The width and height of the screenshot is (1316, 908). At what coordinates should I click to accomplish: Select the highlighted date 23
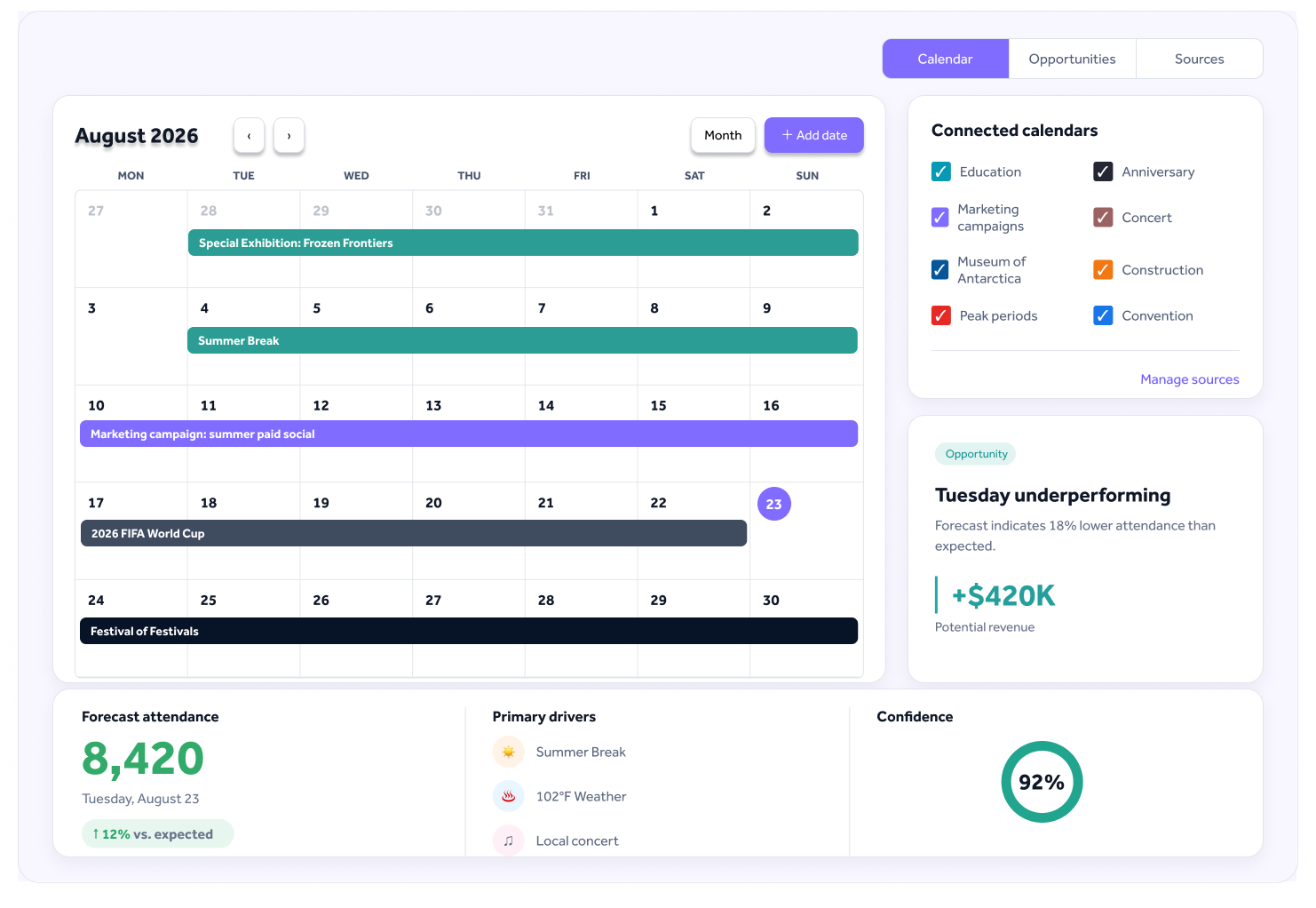click(773, 504)
